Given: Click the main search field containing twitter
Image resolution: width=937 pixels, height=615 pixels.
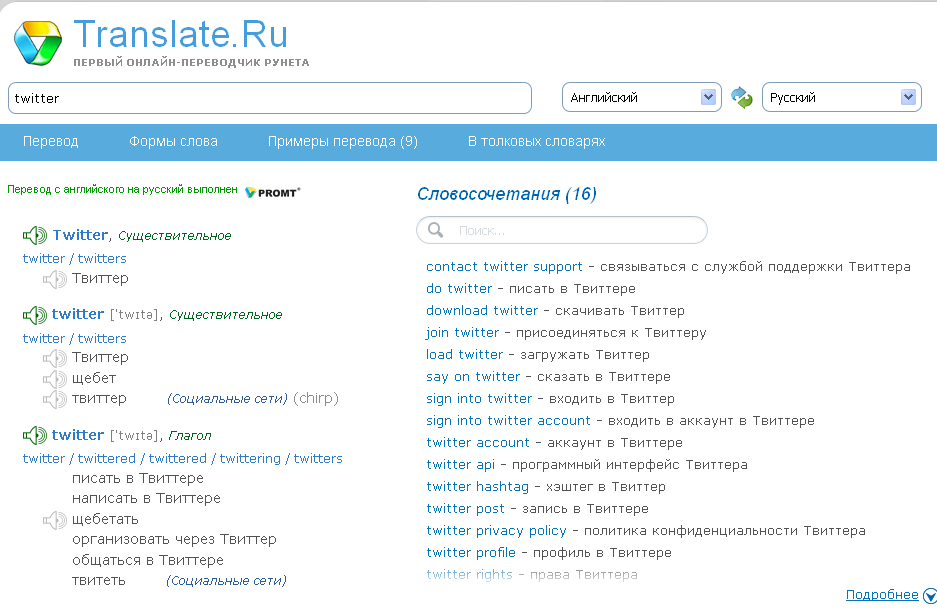Looking at the screenshot, I should click(x=270, y=98).
